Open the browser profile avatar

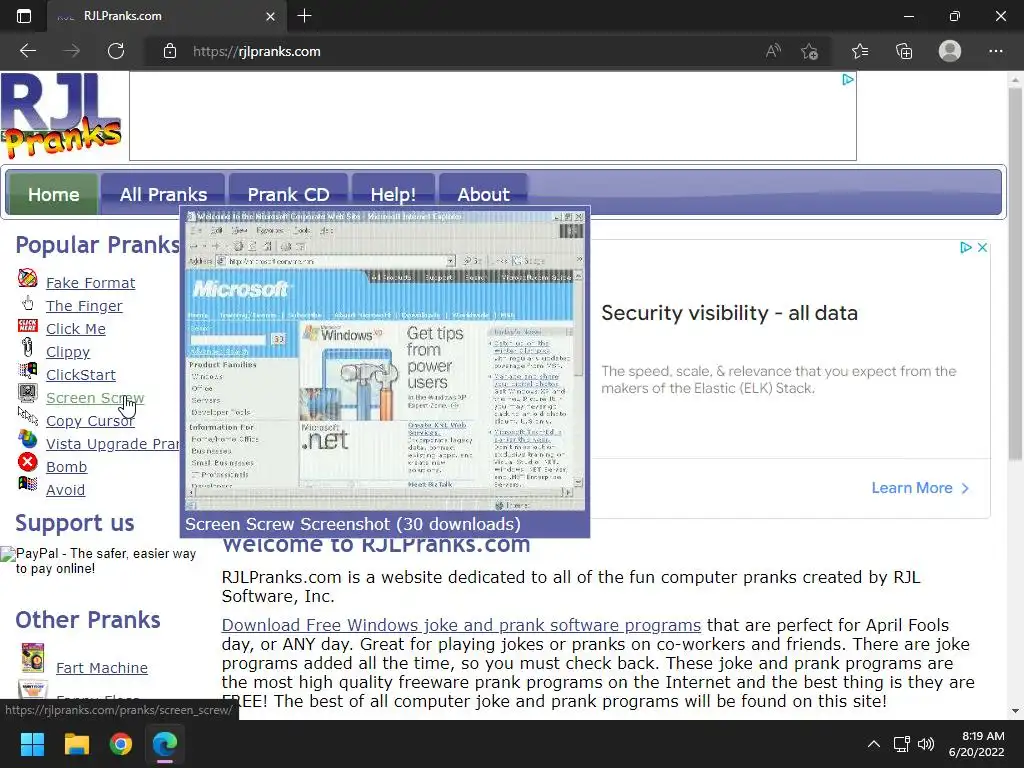(x=950, y=51)
